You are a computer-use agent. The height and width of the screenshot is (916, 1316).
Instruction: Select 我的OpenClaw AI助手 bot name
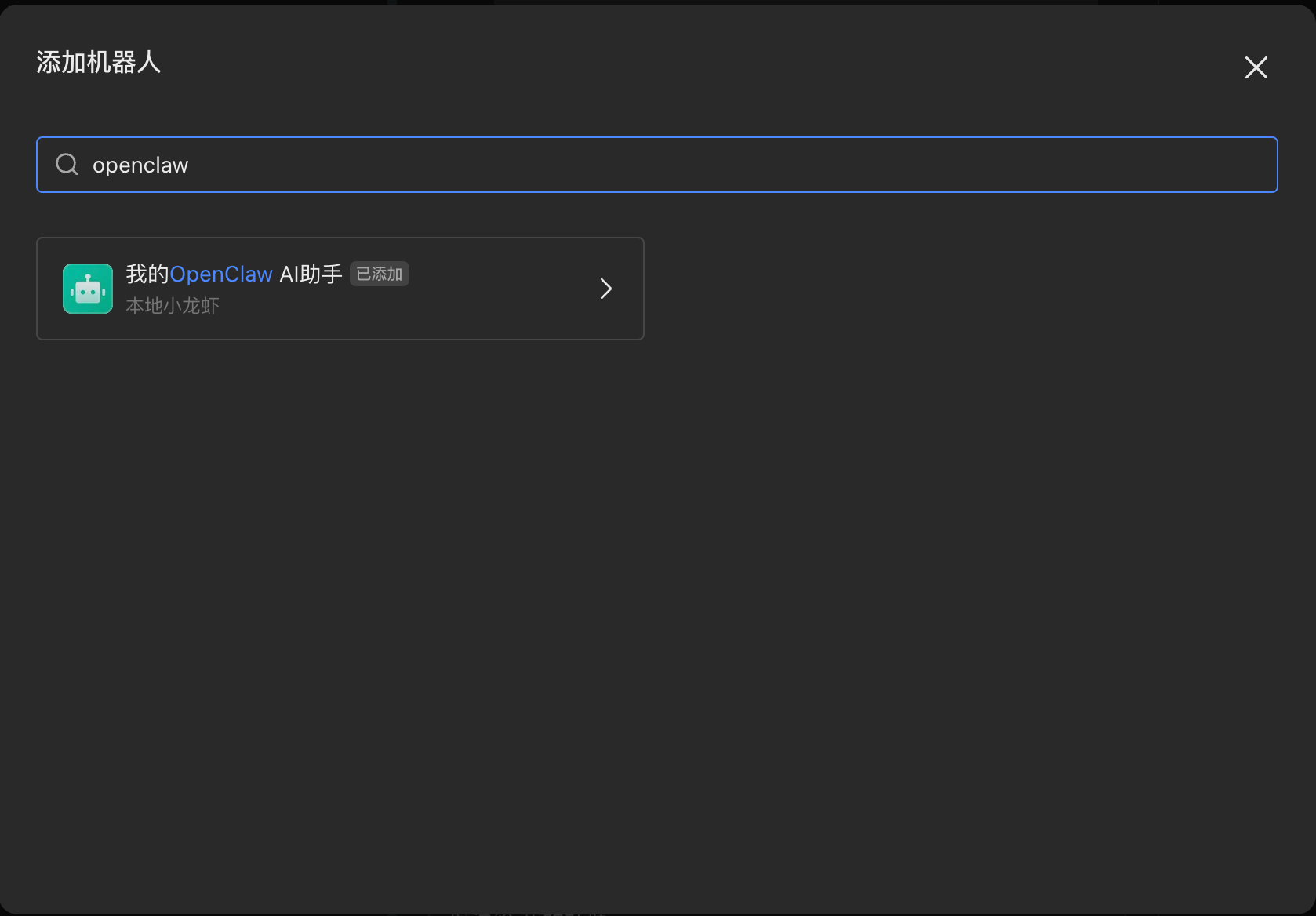[234, 274]
